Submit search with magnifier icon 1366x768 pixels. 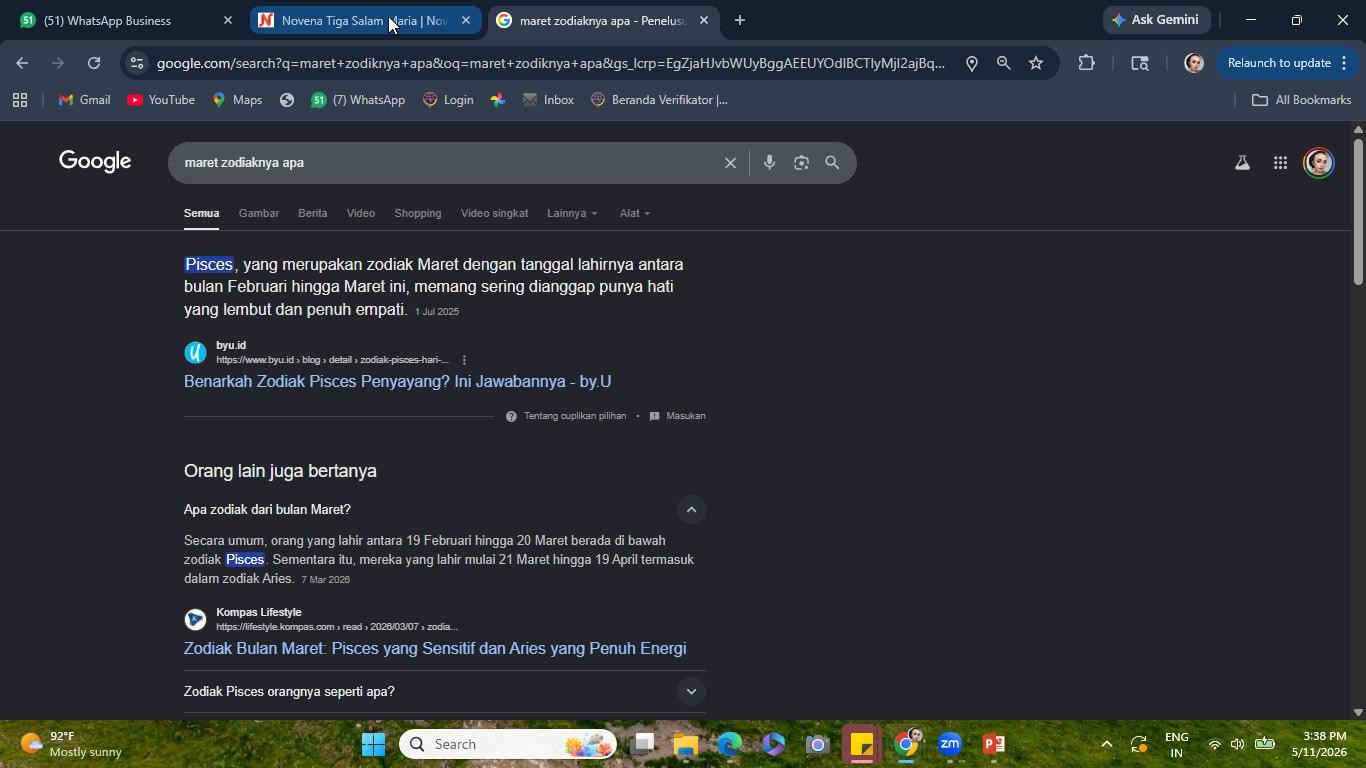pyautogui.click(x=832, y=163)
